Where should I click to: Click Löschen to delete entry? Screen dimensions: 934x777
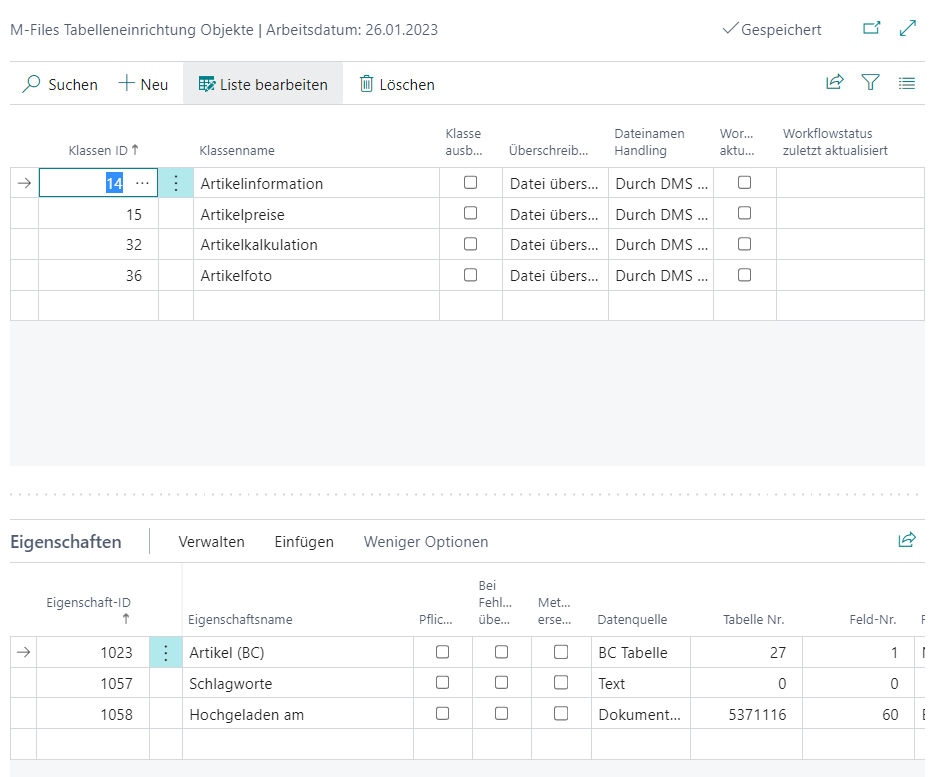tap(397, 84)
